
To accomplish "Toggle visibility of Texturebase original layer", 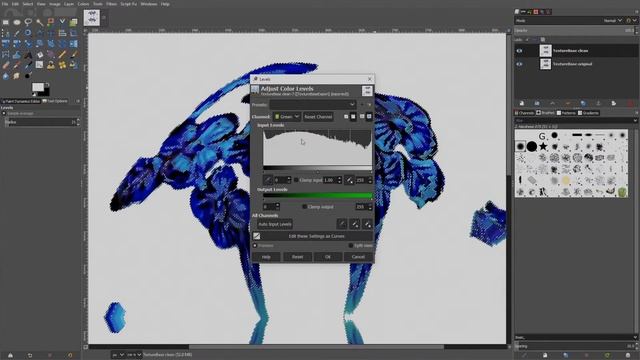I will pyautogui.click(x=519, y=64).
